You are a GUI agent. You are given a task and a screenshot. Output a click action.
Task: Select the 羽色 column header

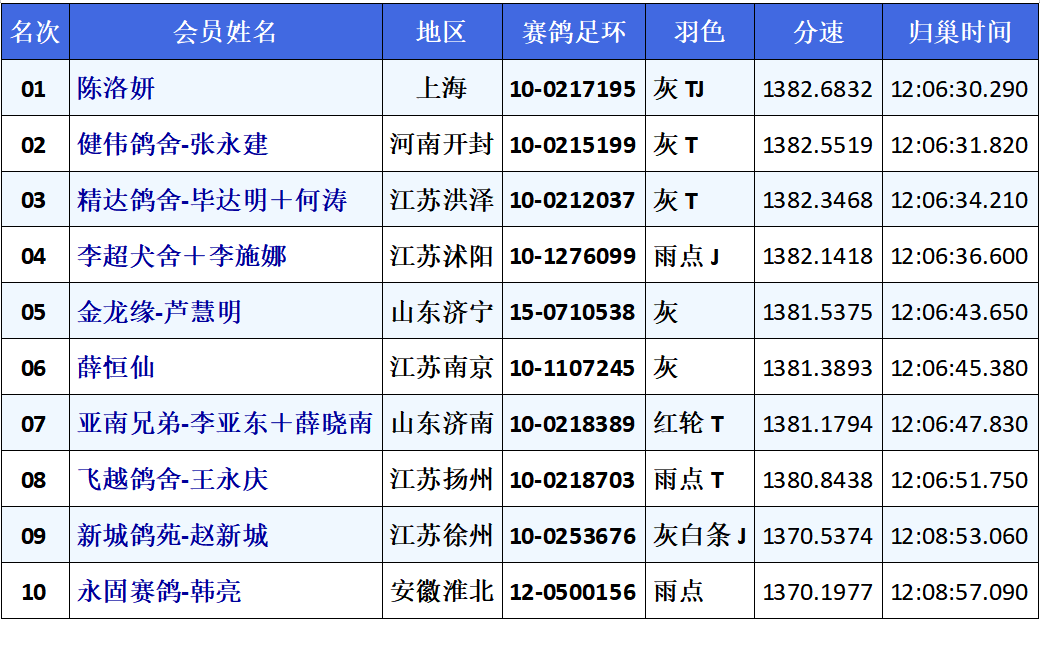coord(699,32)
